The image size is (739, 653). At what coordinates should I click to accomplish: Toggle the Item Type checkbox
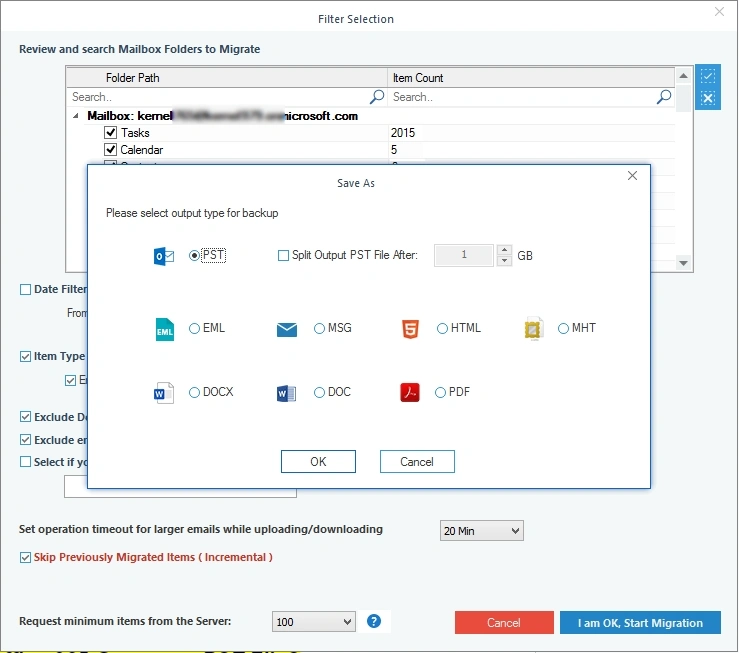[x=25, y=357]
